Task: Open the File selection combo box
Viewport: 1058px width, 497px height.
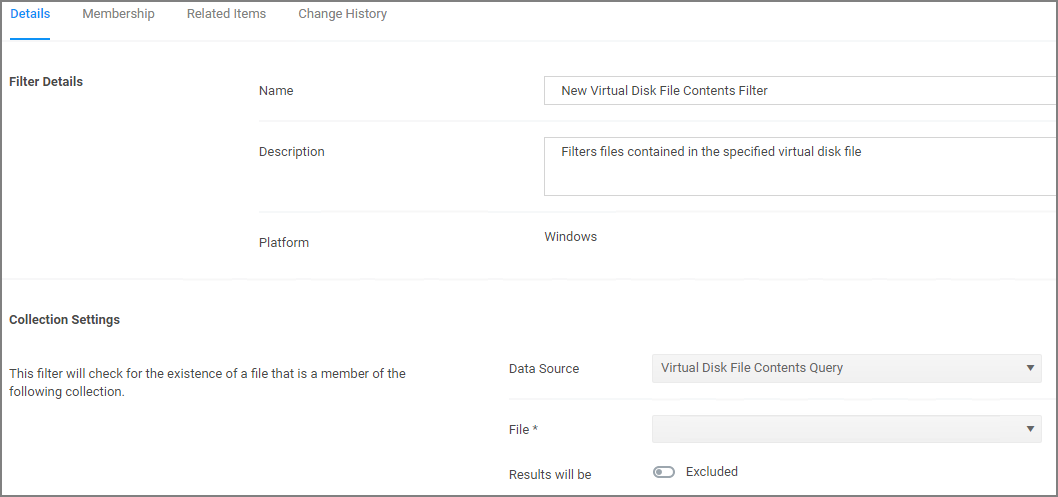Action: [x=846, y=429]
